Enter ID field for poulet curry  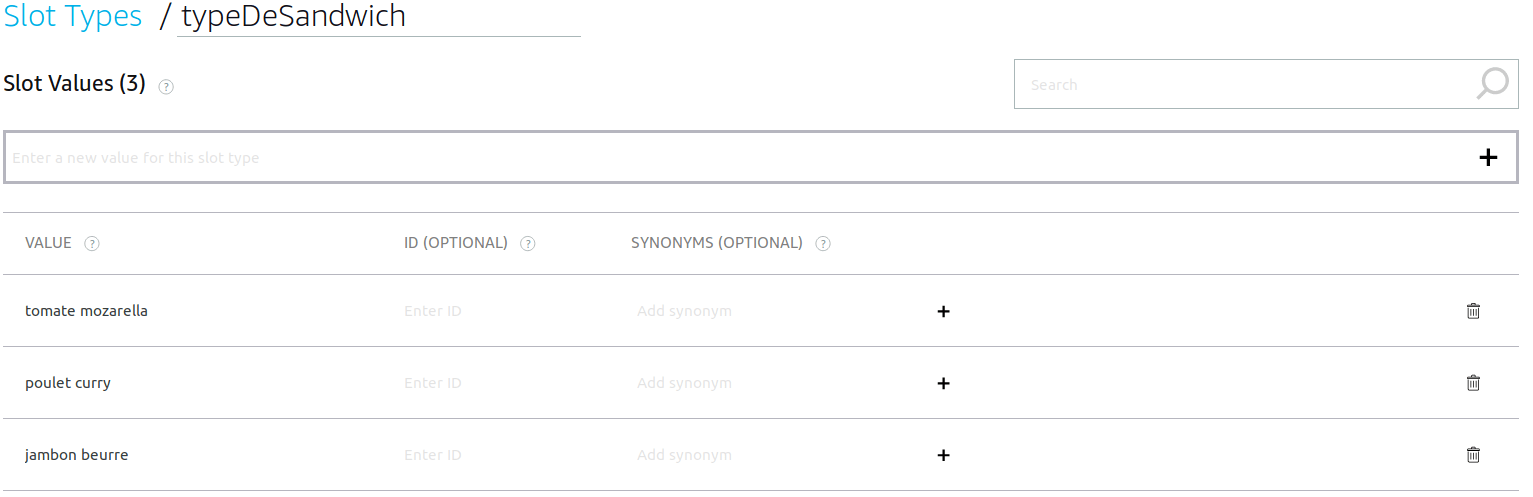coord(480,383)
